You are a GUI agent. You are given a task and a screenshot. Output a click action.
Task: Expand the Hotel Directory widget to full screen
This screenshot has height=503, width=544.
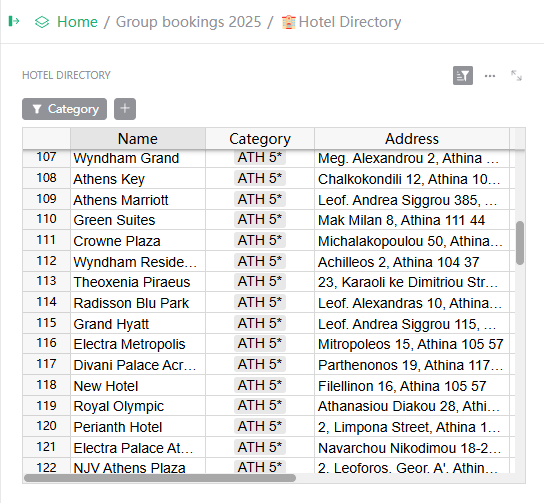(516, 75)
